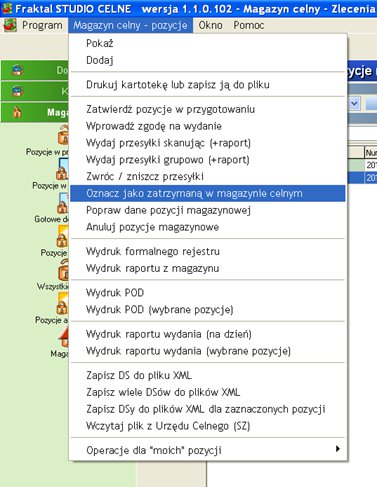Choose Zapisz DS do pliku XML
Screen dimensions: 377x487
(207, 375)
